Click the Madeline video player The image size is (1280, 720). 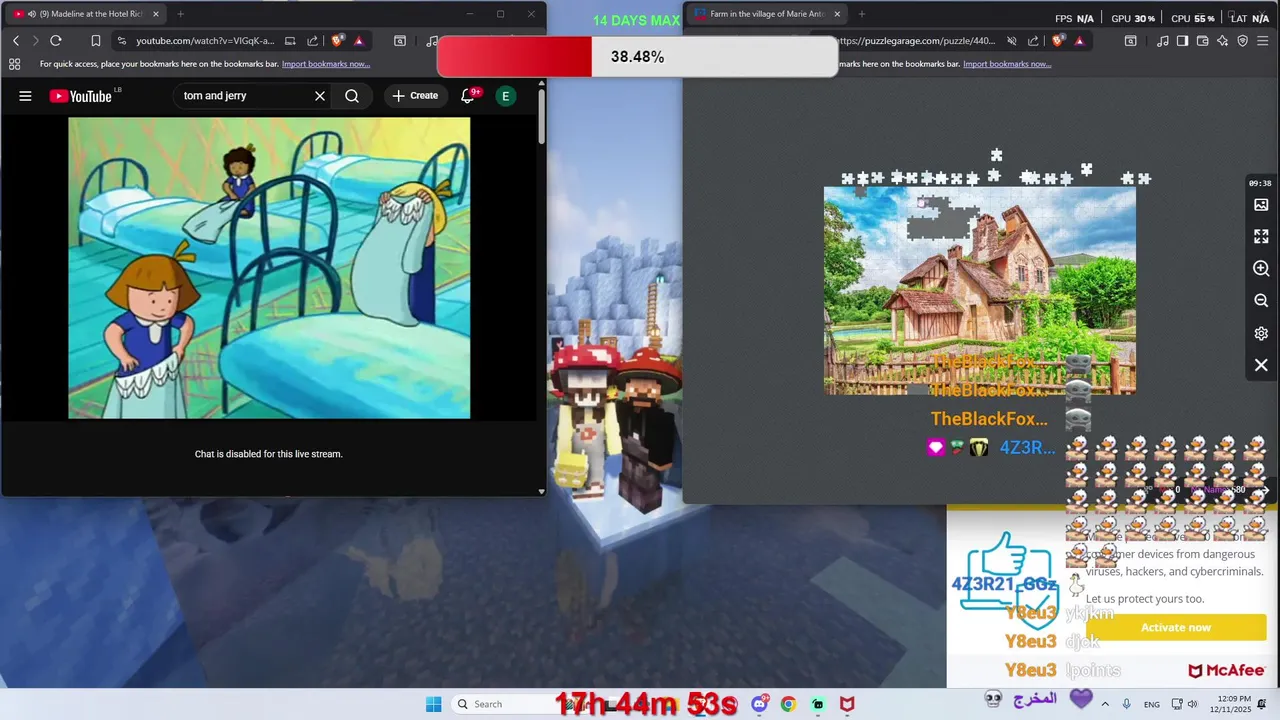pos(269,268)
